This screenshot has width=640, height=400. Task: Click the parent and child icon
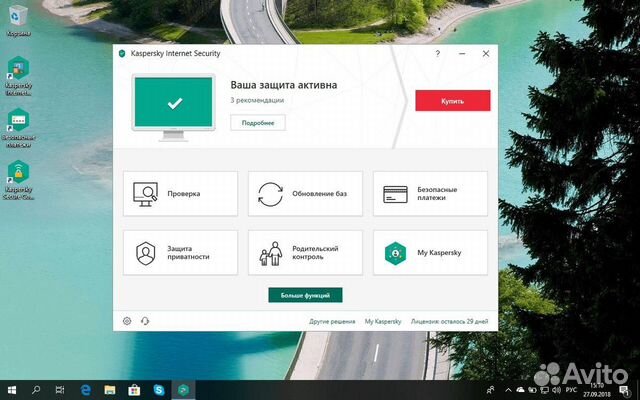click(x=271, y=253)
